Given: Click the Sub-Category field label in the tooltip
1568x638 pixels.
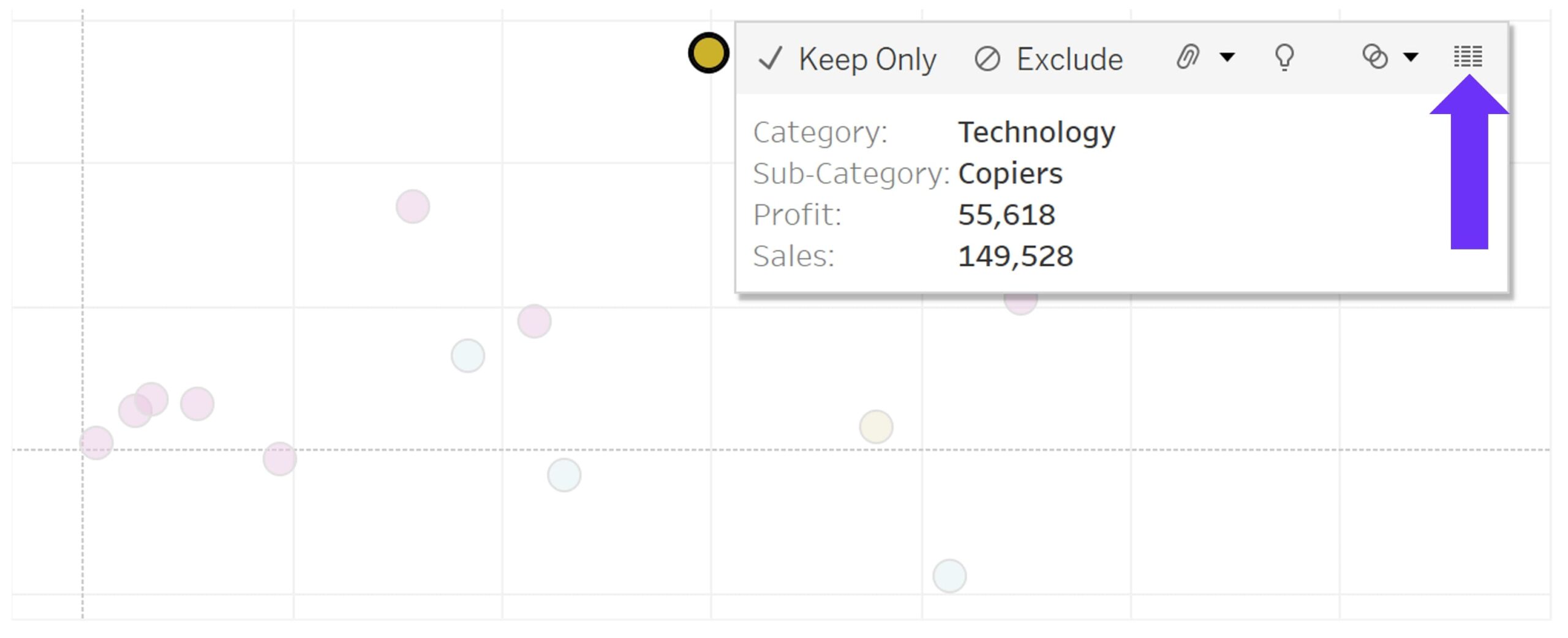Looking at the screenshot, I should coord(851,173).
